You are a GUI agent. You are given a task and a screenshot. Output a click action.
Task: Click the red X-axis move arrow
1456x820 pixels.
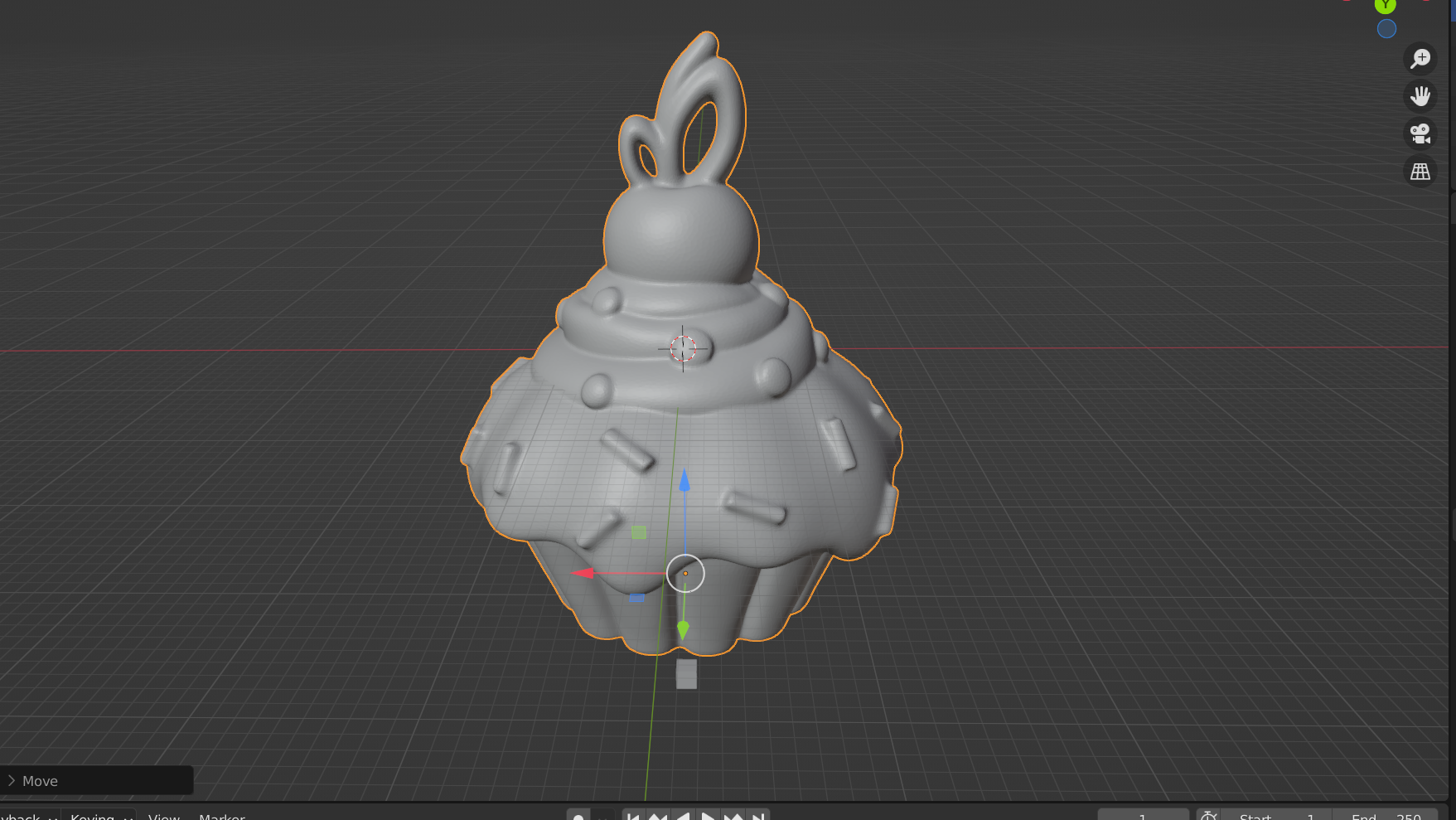point(583,573)
